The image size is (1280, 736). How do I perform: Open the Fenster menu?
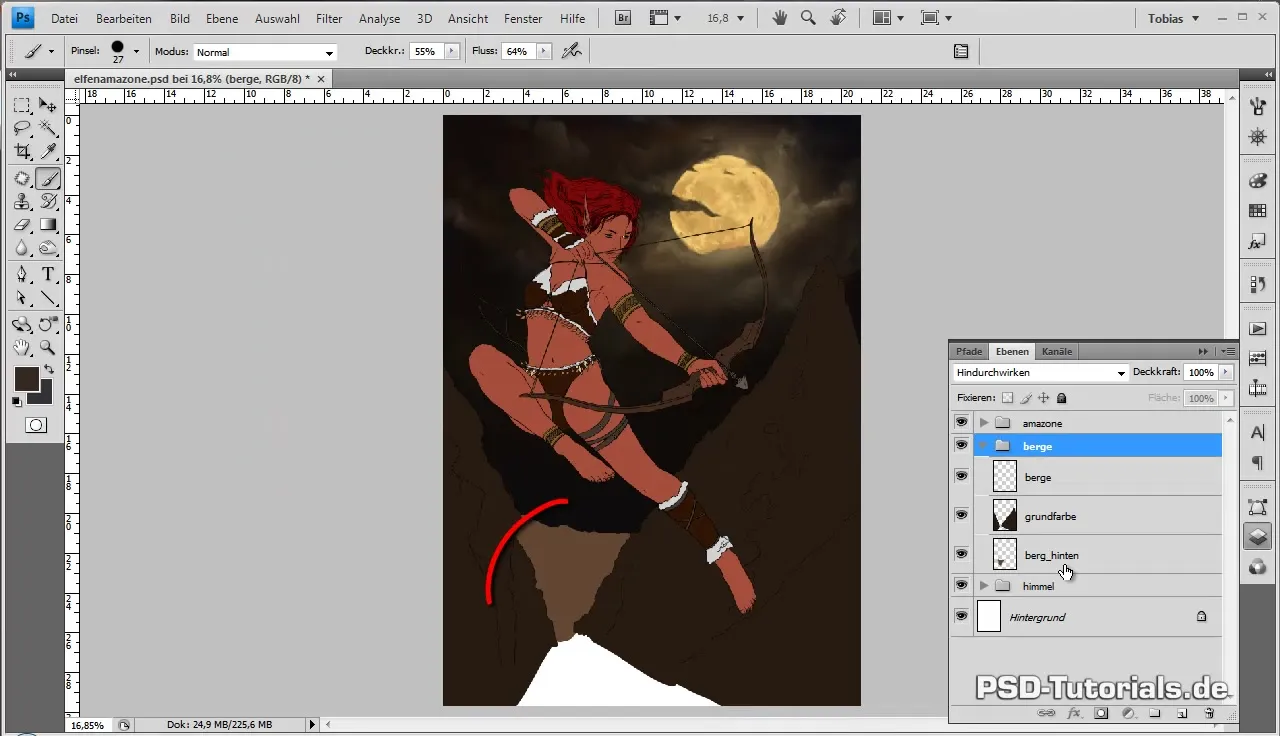[x=523, y=19]
